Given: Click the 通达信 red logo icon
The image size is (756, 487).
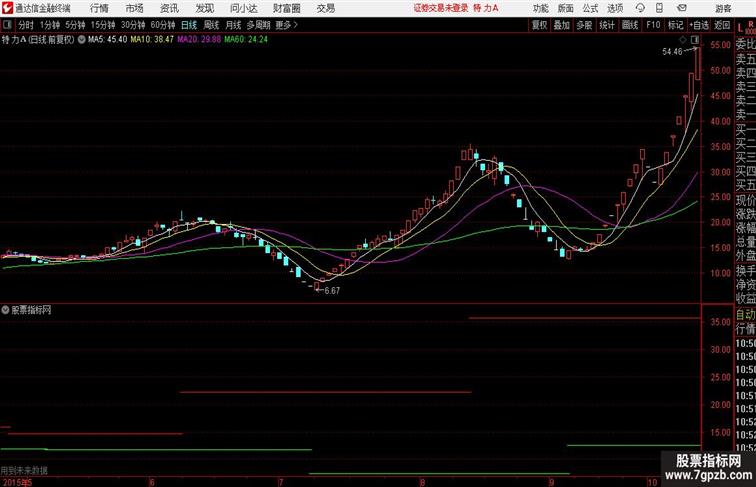Looking at the screenshot, I should (7, 8).
